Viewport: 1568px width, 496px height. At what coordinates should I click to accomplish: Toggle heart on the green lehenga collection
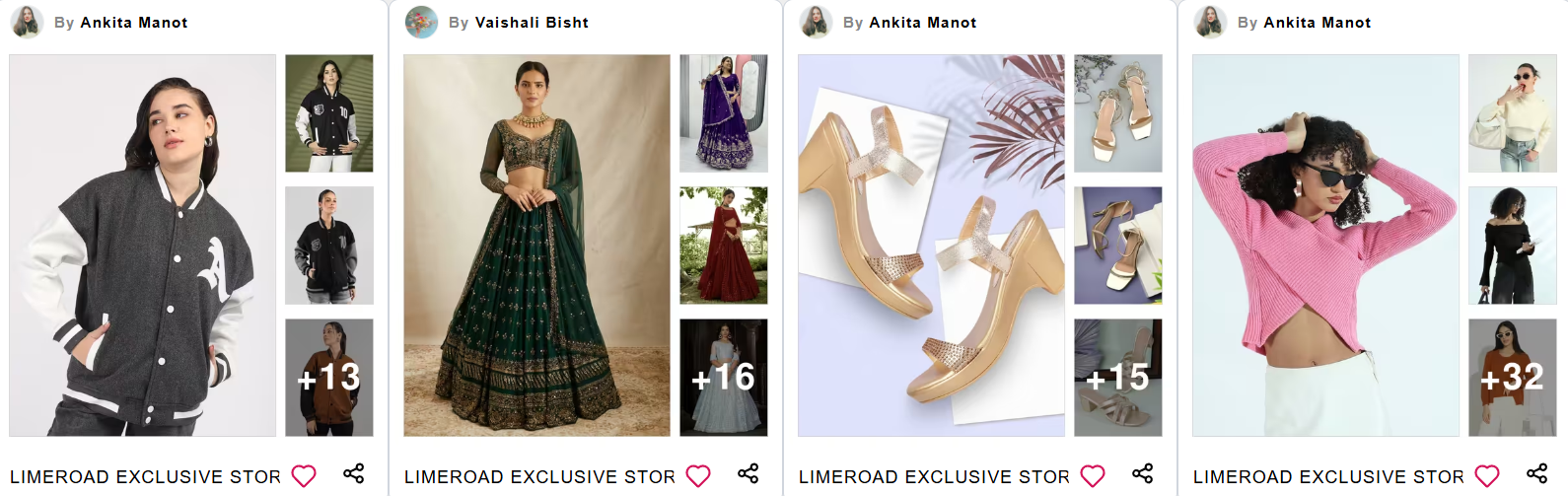pyautogui.click(x=698, y=476)
